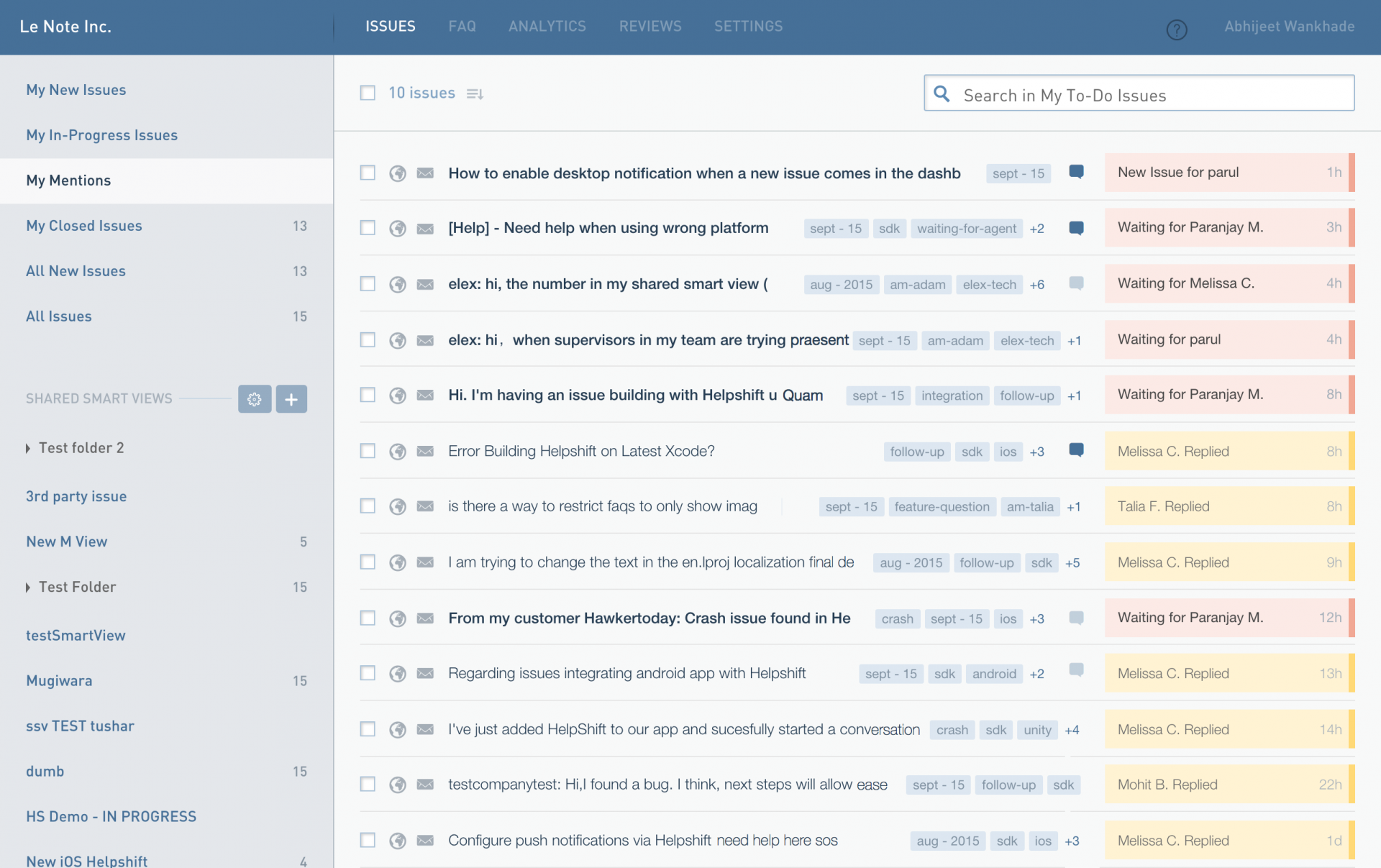The width and height of the screenshot is (1381, 868).
Task: Click the envelope icon on the wrong platform issue
Action: (x=425, y=228)
